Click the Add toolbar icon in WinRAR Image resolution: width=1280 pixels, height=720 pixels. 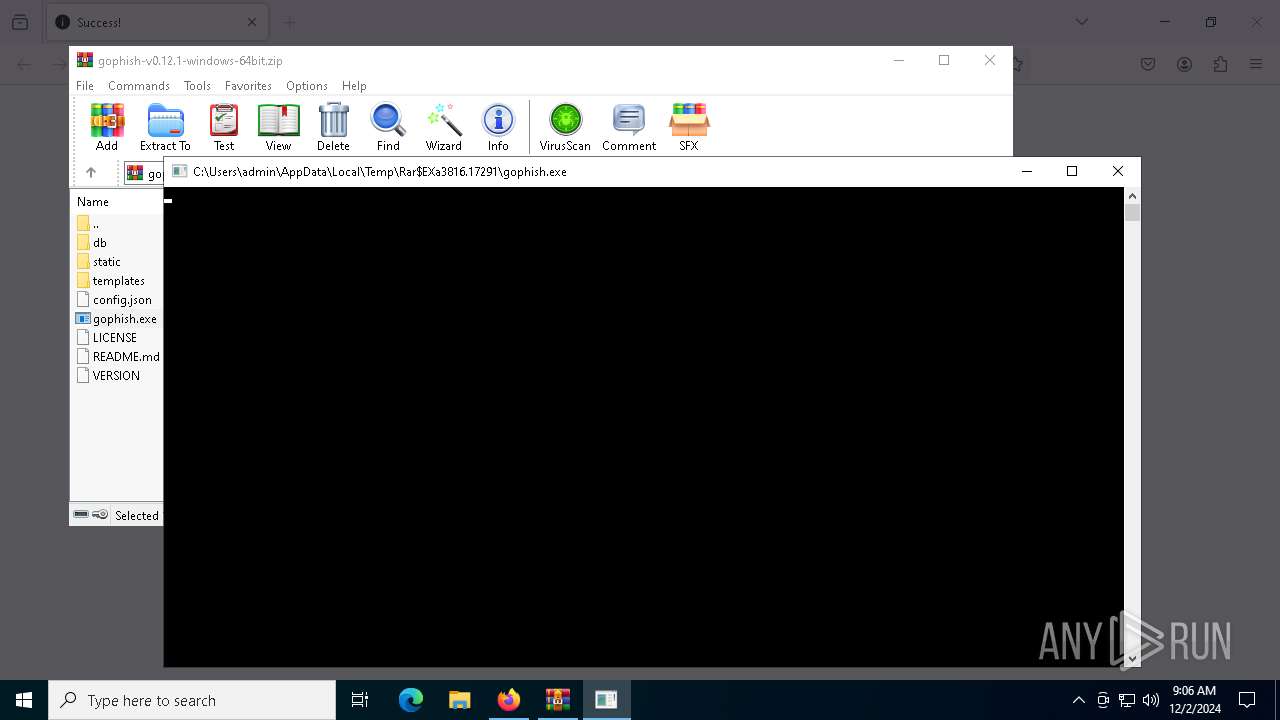(107, 127)
